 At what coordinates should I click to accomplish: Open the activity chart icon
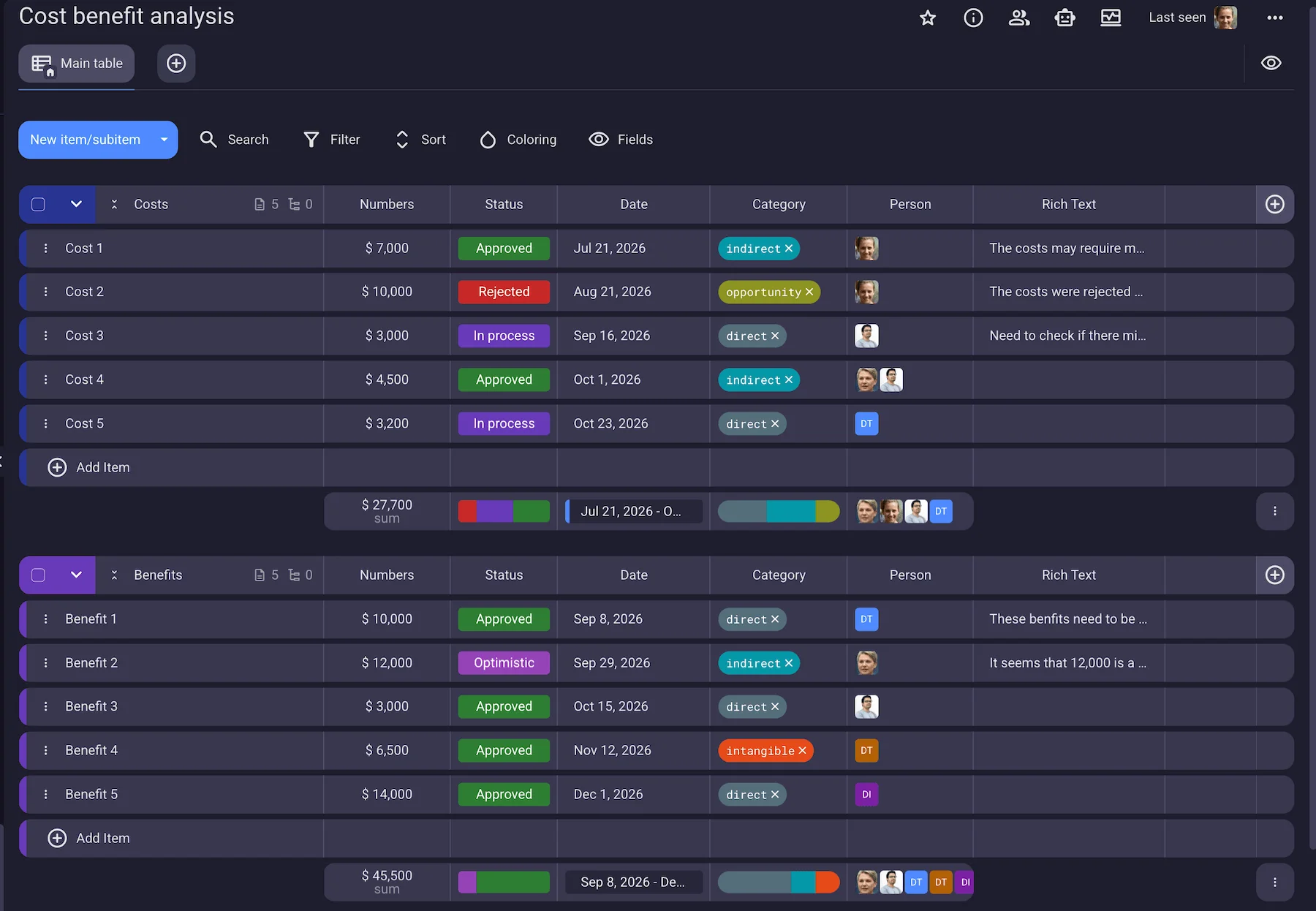[x=1111, y=18]
